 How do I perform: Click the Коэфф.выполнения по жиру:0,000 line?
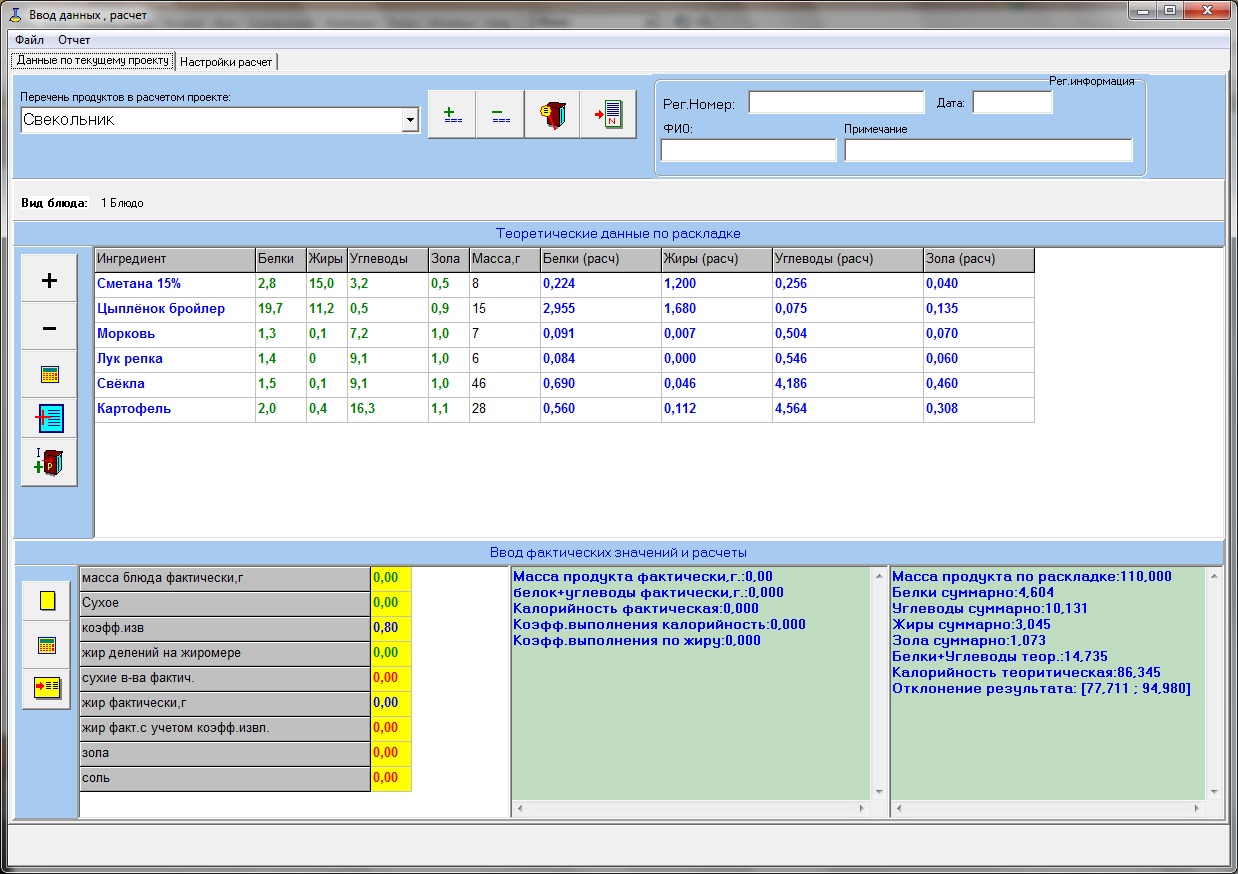(x=636, y=641)
